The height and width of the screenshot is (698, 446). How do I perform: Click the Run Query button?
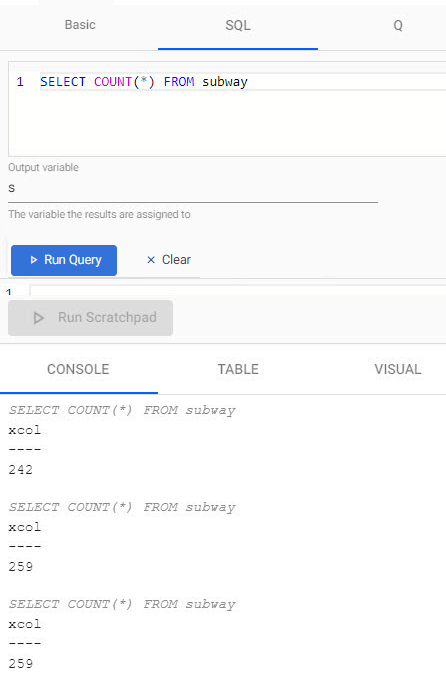[64, 260]
